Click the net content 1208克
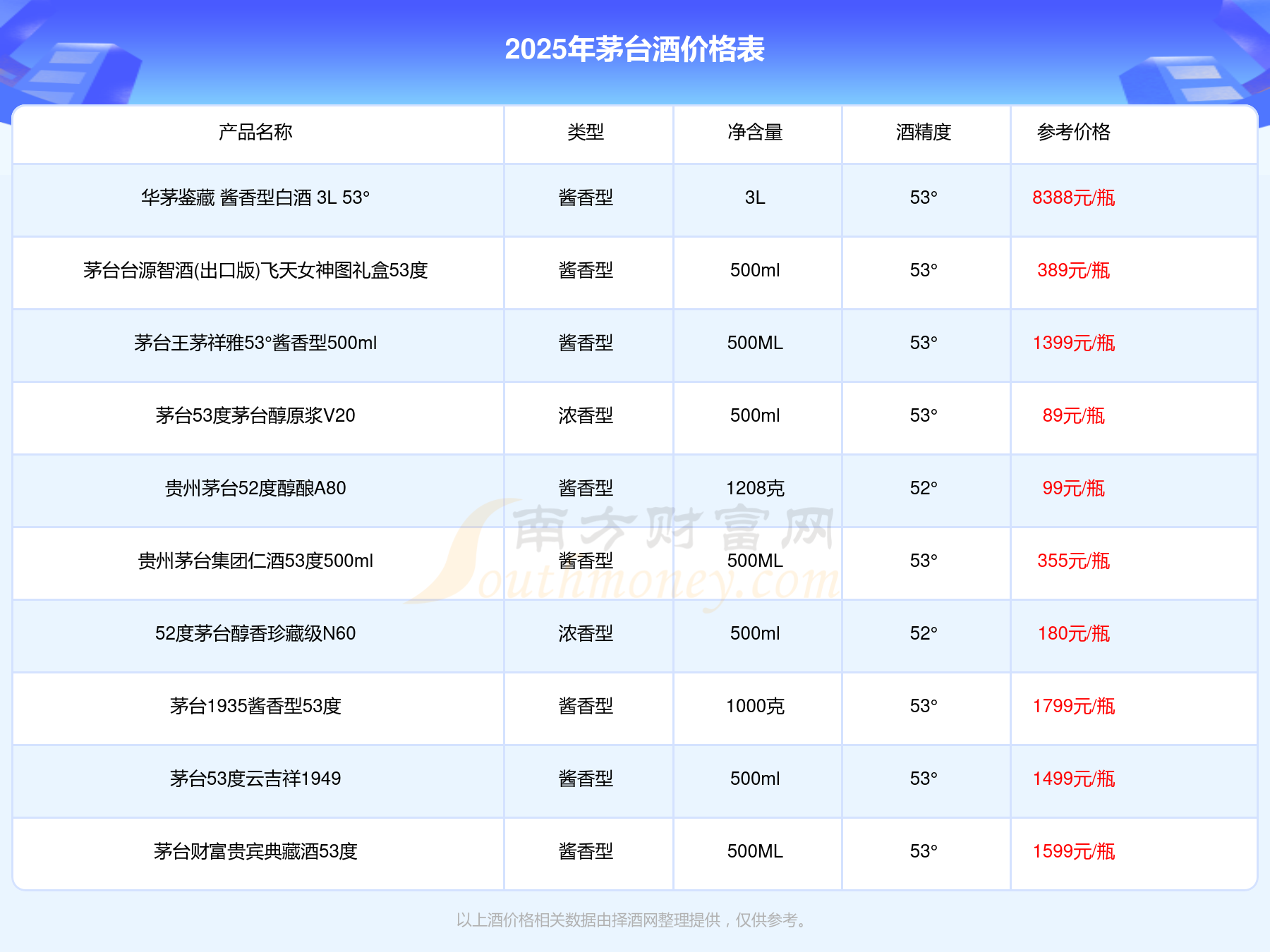Screen dimensions: 1270x952 755,488
